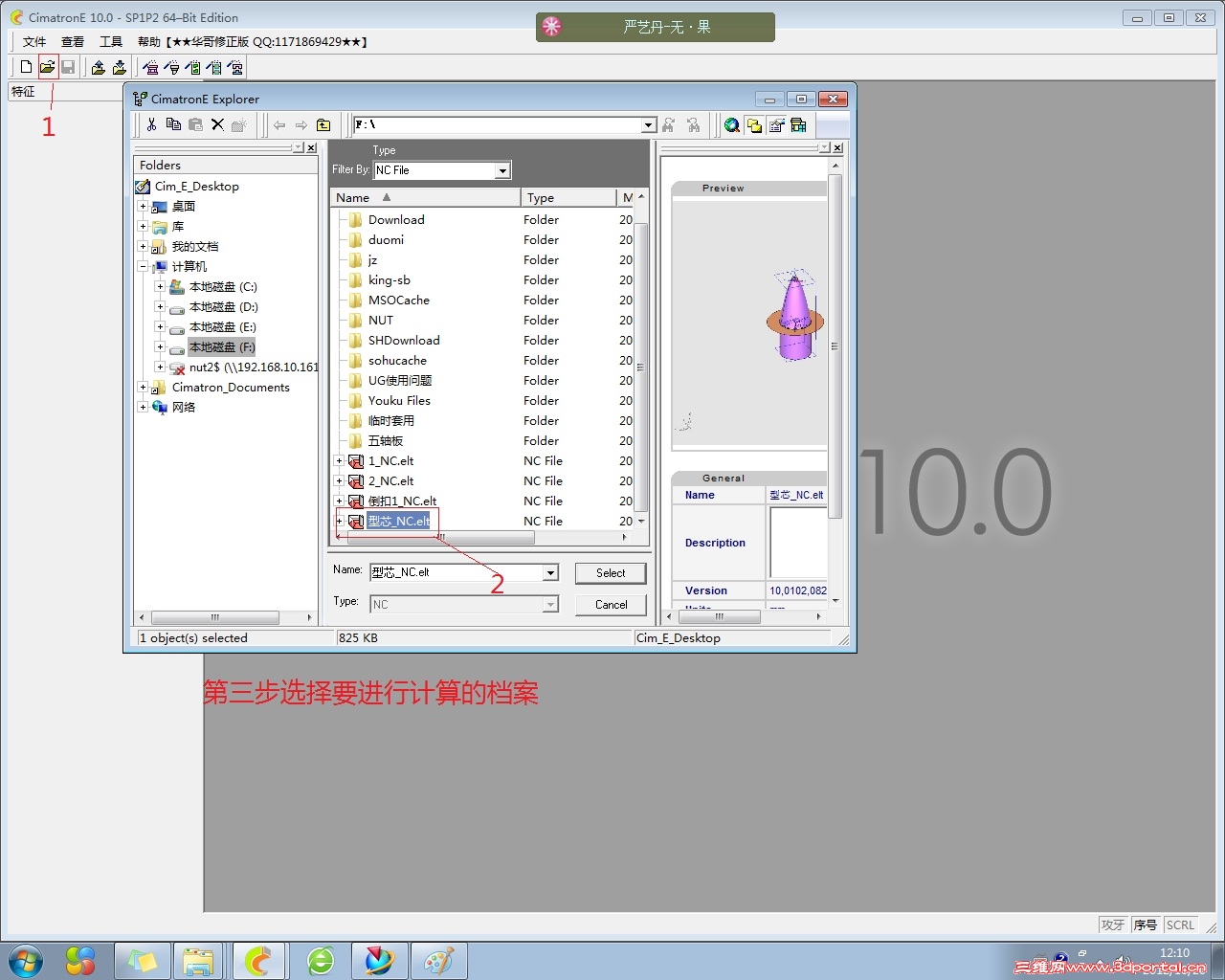Screen dimensions: 1225x980
Task: Select the king-sb folder in file list
Action: 390,280
